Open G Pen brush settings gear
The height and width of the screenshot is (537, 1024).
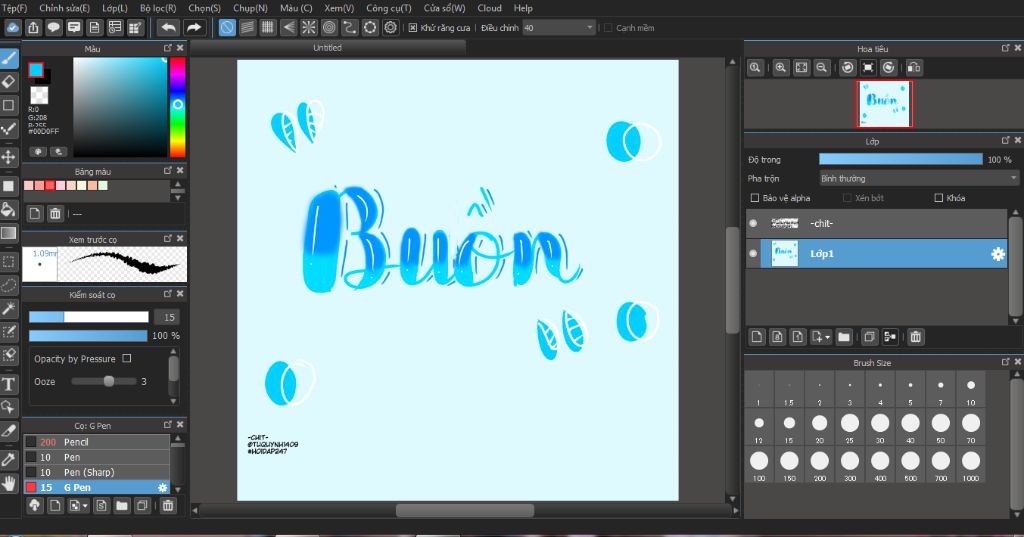[x=163, y=487]
